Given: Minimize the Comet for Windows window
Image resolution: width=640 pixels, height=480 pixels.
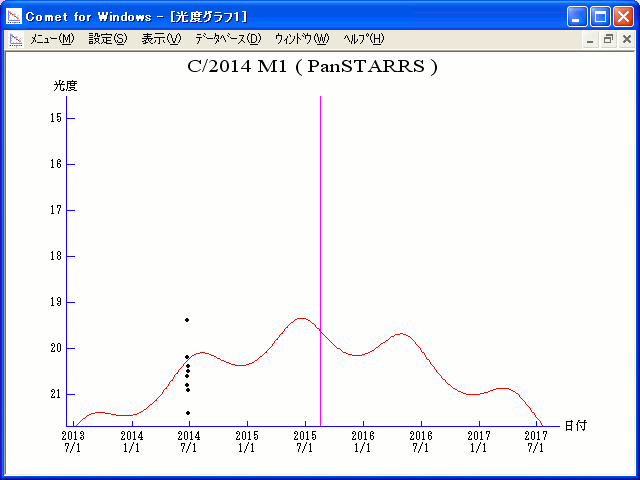Looking at the screenshot, I should pos(577,17).
